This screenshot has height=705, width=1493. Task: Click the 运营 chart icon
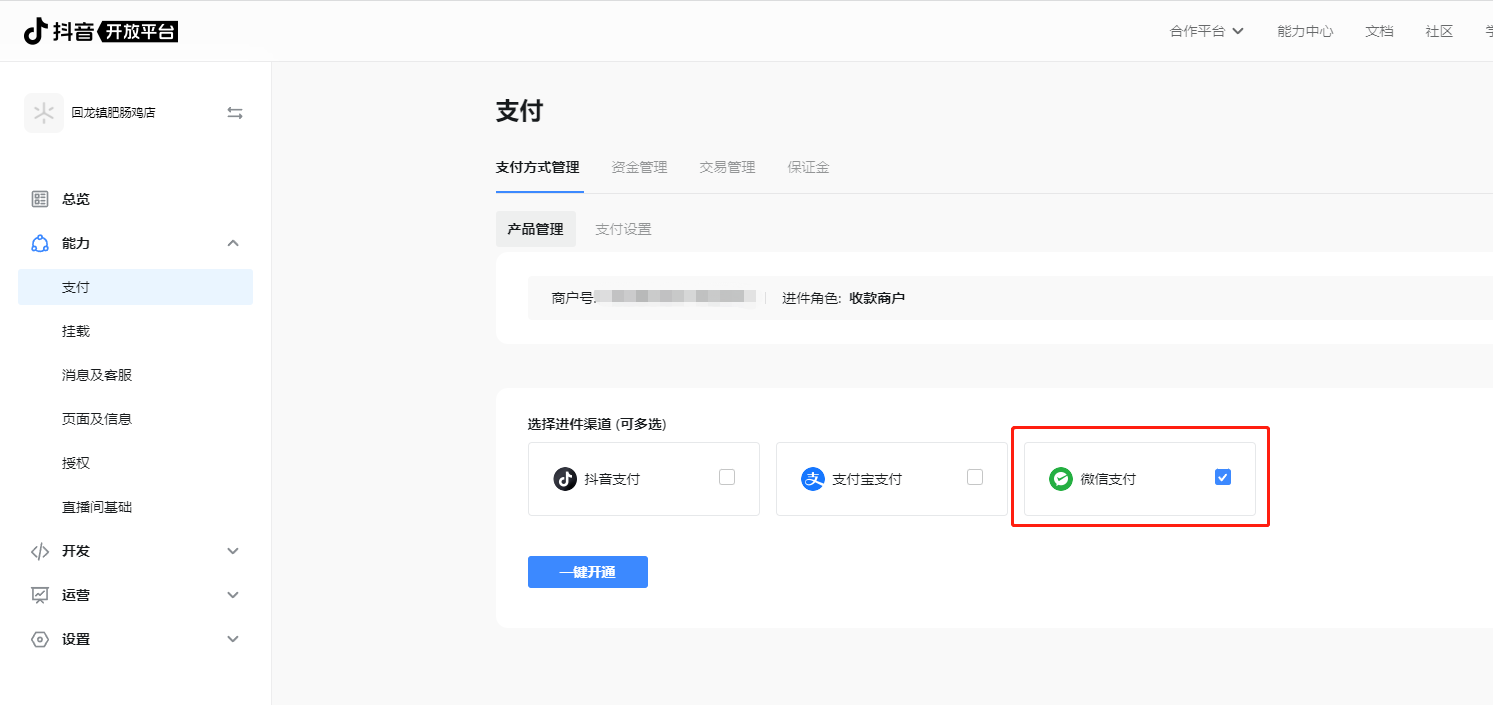(40, 595)
